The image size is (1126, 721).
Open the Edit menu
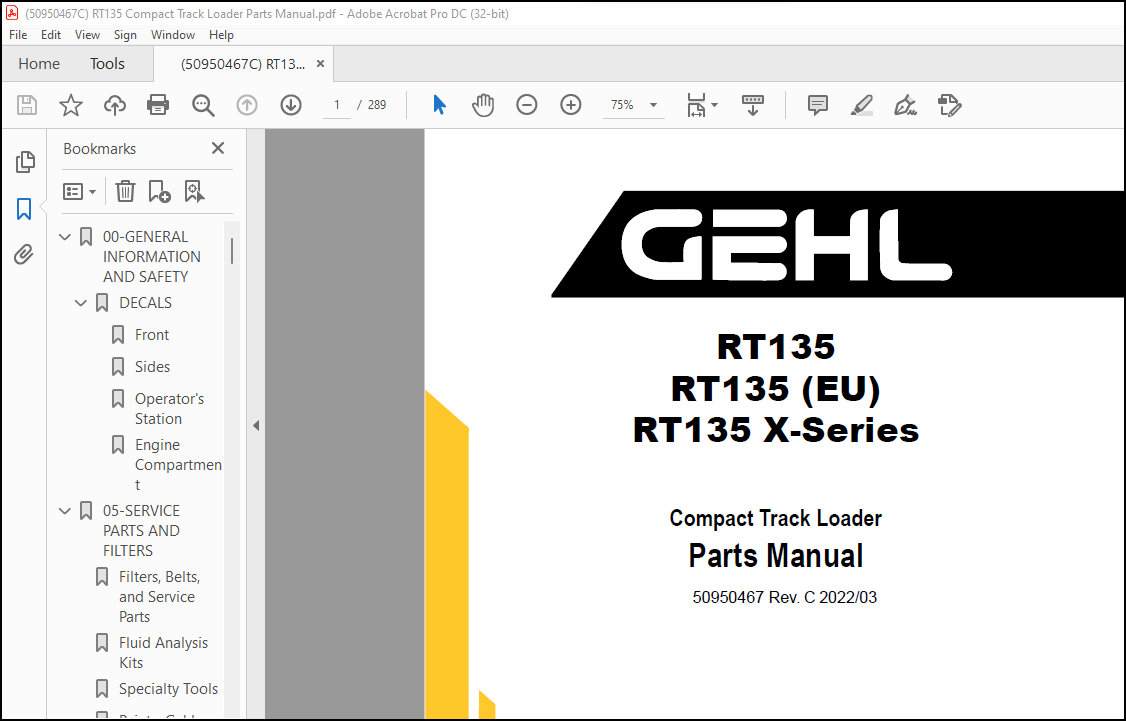pos(51,34)
